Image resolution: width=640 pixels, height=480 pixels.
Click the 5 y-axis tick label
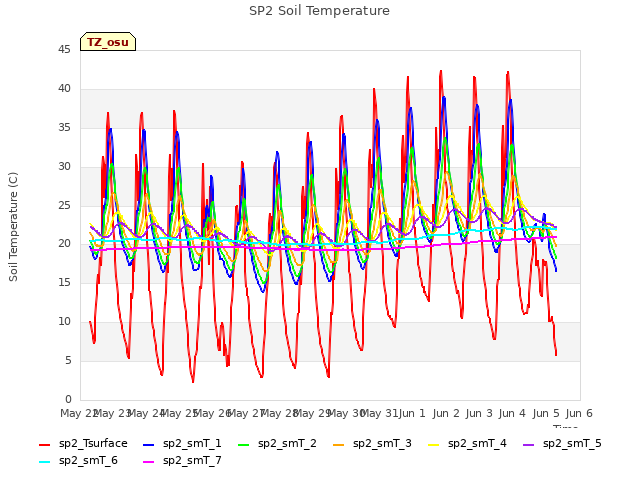point(68,361)
